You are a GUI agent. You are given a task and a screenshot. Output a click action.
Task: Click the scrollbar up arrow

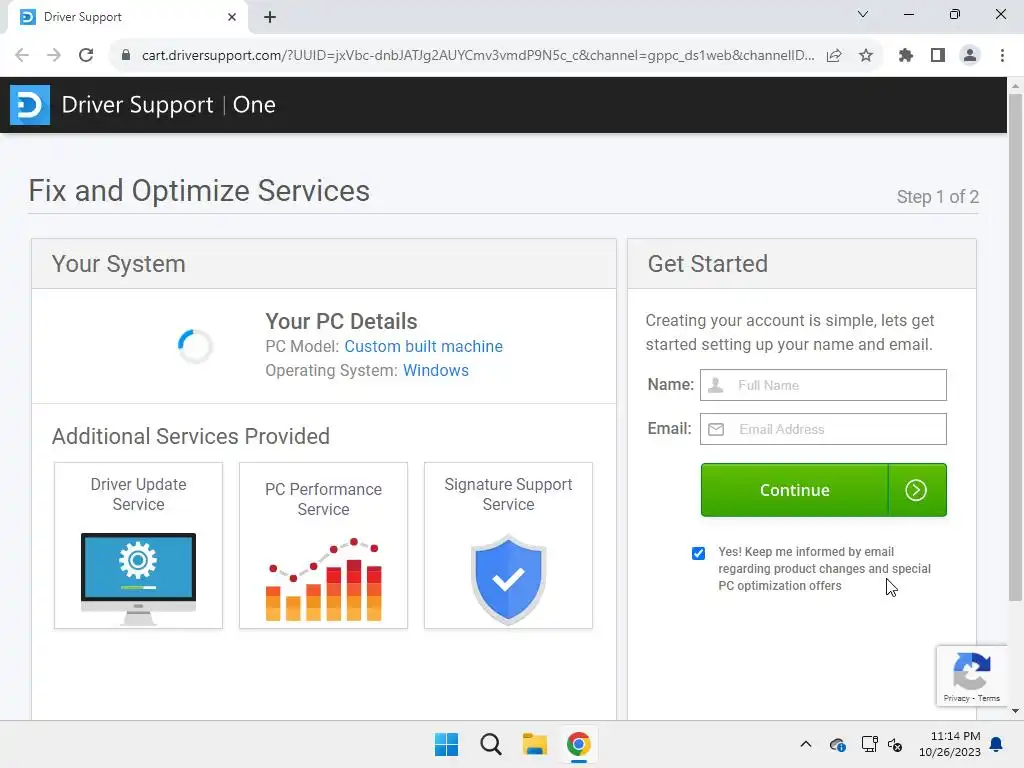point(1015,86)
